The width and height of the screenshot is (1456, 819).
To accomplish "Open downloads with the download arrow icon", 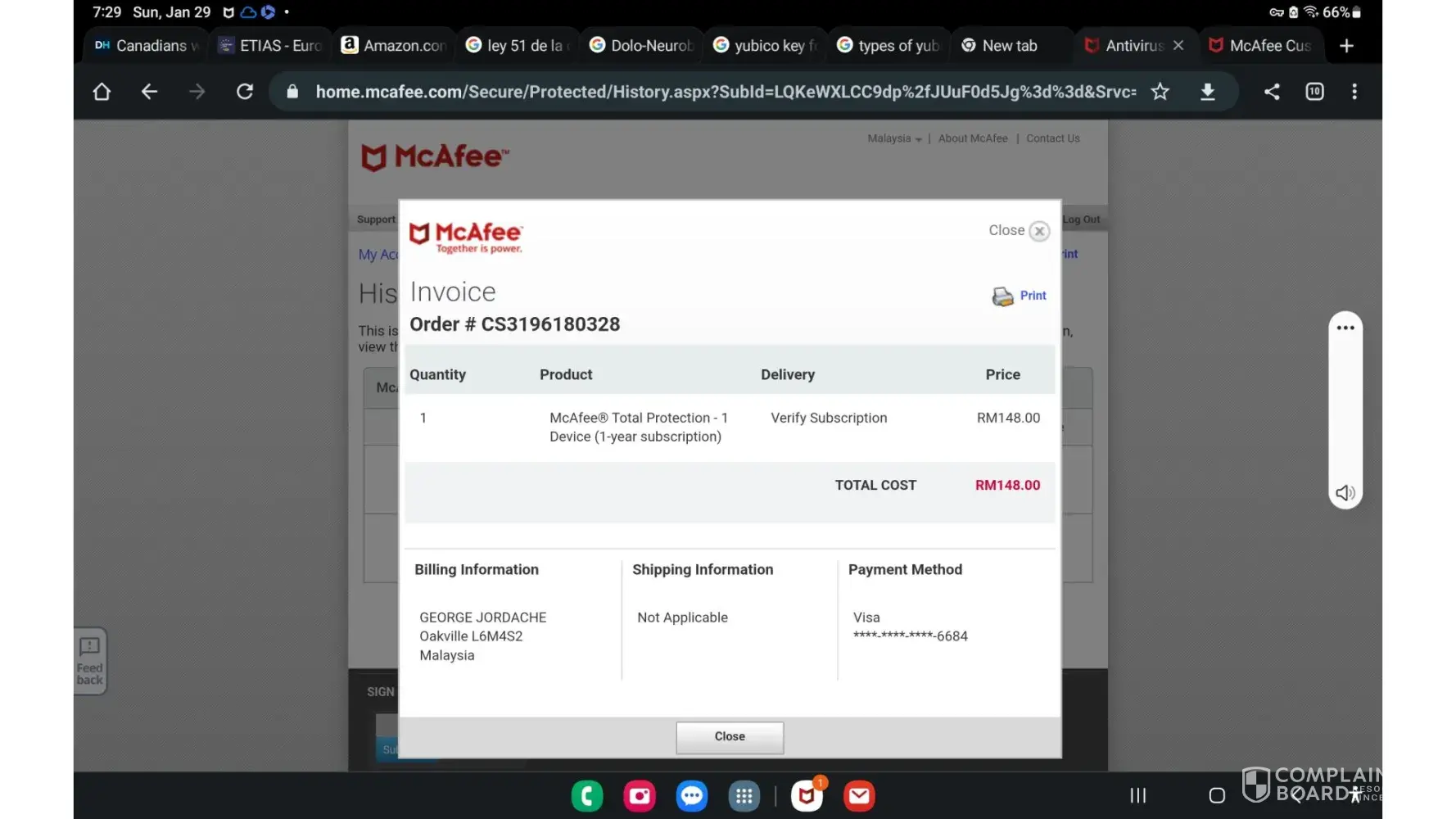I will tap(1207, 92).
